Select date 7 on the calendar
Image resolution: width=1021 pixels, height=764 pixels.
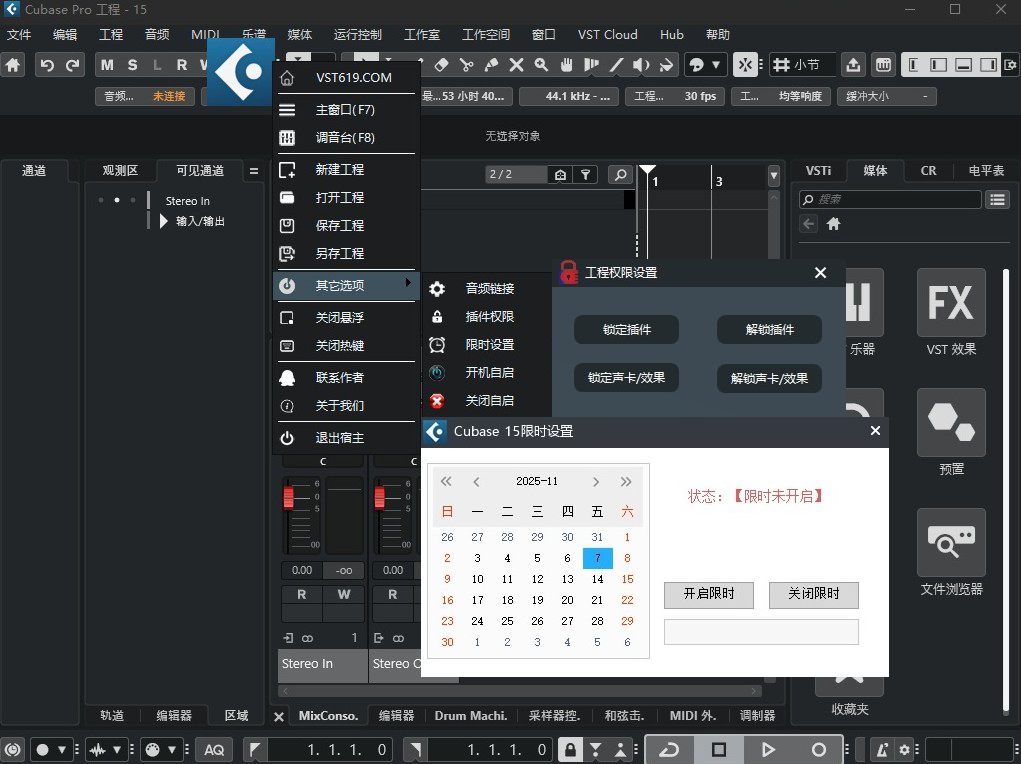tap(597, 558)
